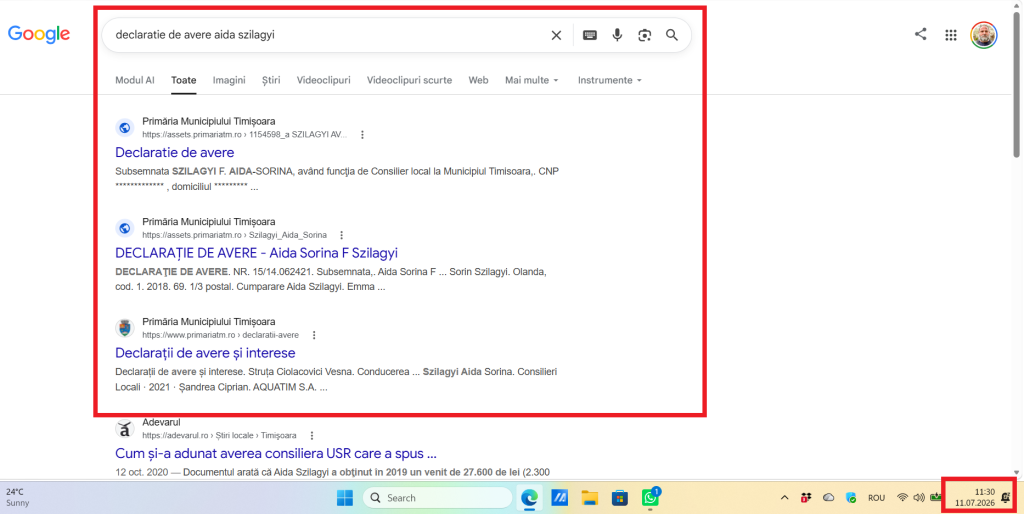1024x514 pixels.
Task: Submit the query with the magnifier icon
Action: pyautogui.click(x=672, y=35)
